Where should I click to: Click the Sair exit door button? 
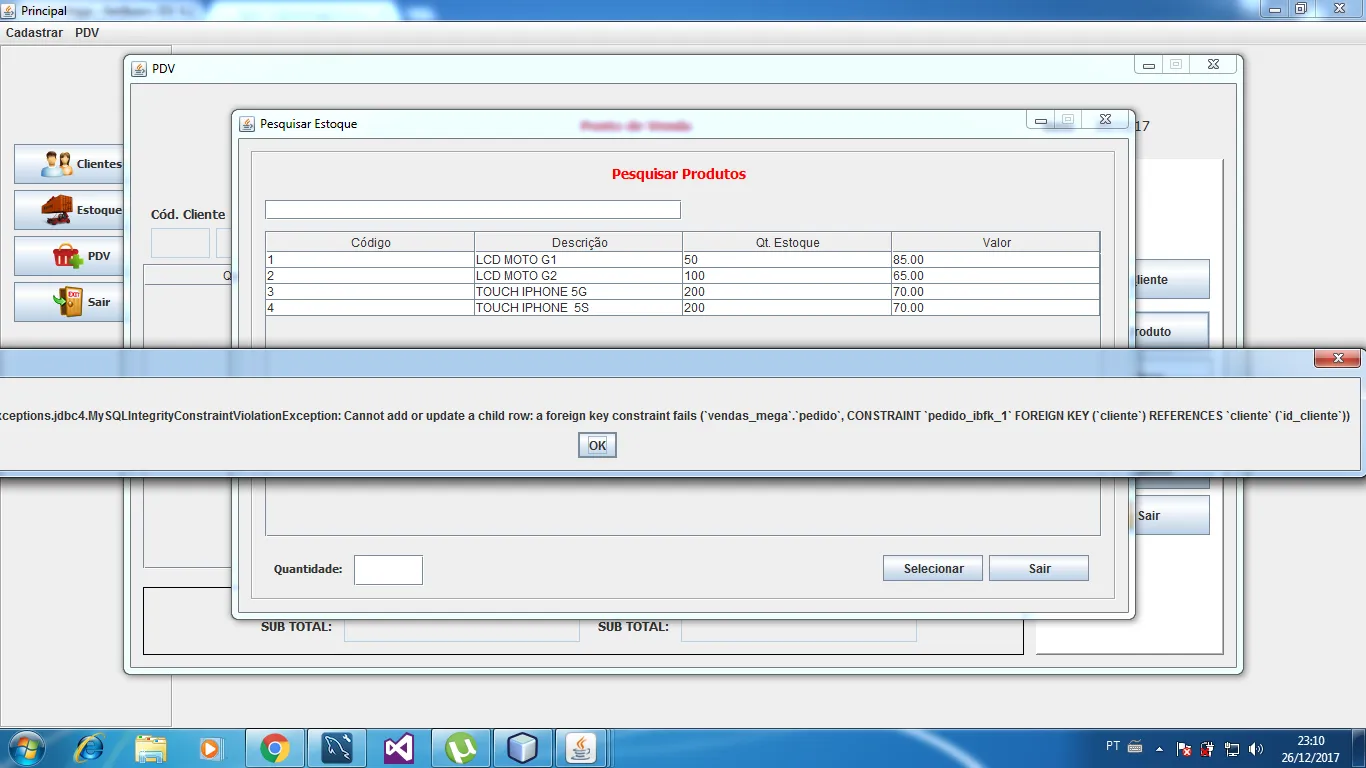(69, 302)
